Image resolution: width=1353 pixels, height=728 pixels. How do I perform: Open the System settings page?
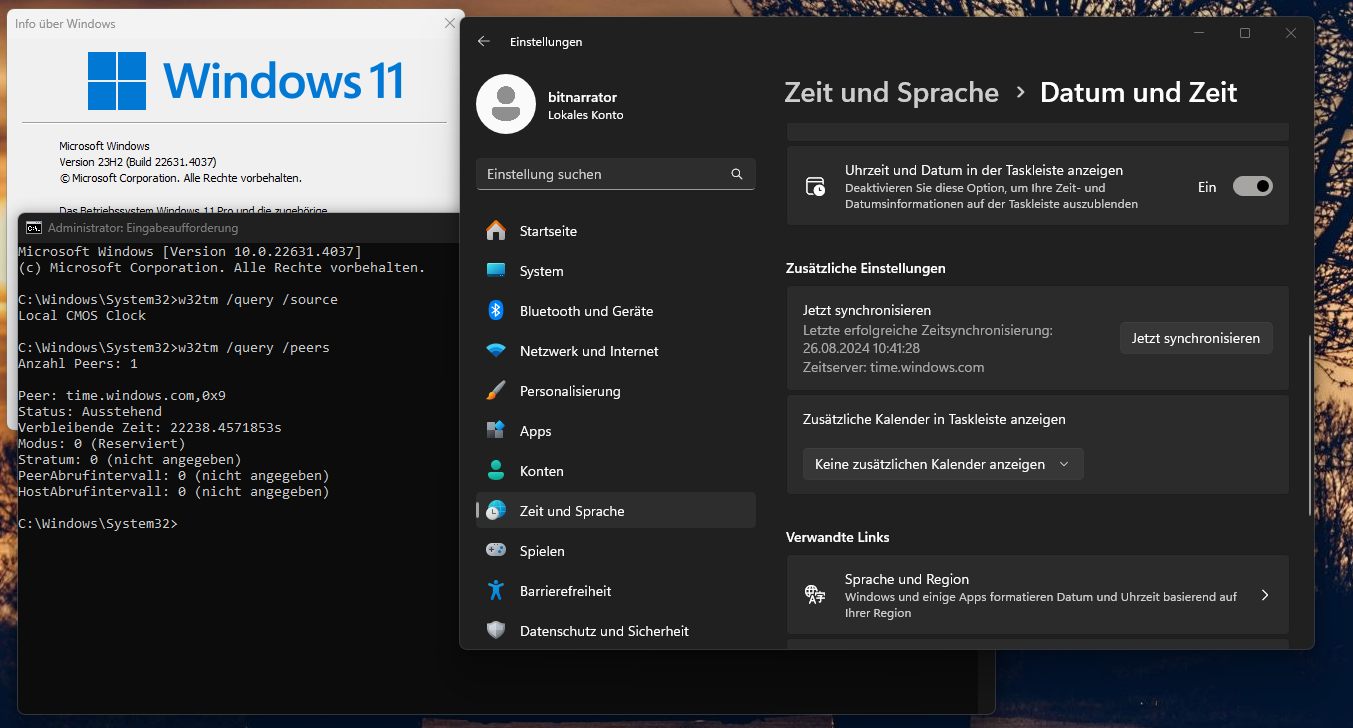615,271
